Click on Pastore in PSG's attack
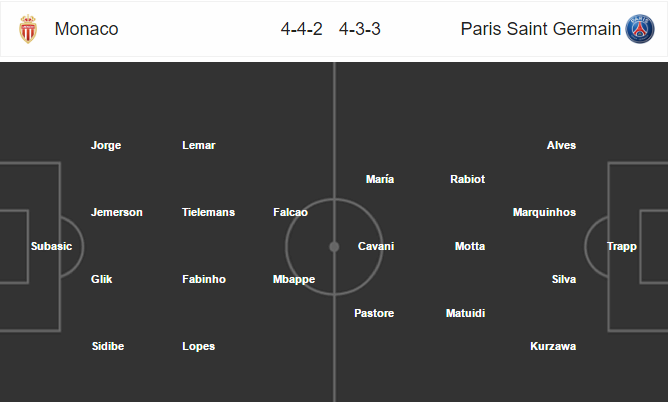This screenshot has width=669, height=402. [x=374, y=313]
